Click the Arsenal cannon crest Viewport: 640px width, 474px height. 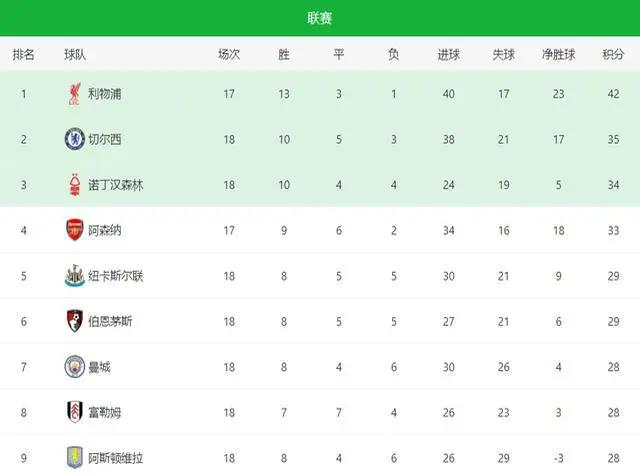coord(75,230)
